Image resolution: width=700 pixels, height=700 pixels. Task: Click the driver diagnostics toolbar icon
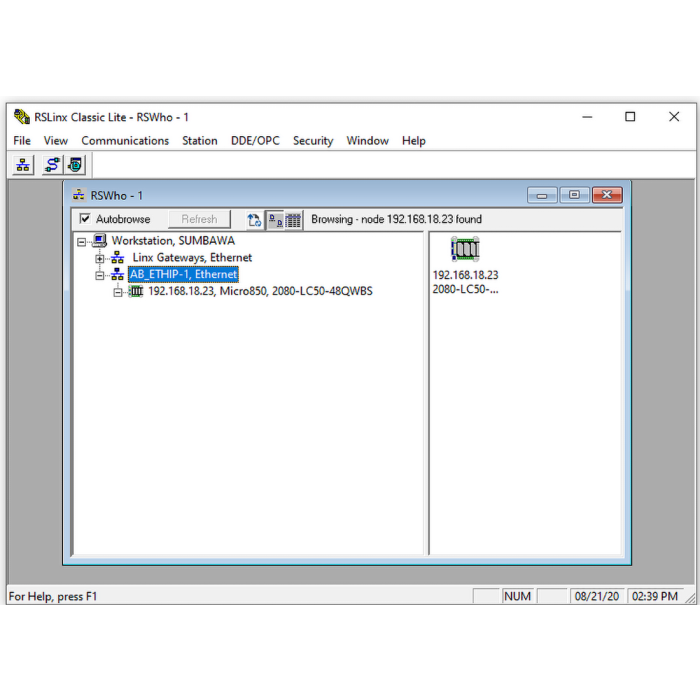click(x=75, y=165)
